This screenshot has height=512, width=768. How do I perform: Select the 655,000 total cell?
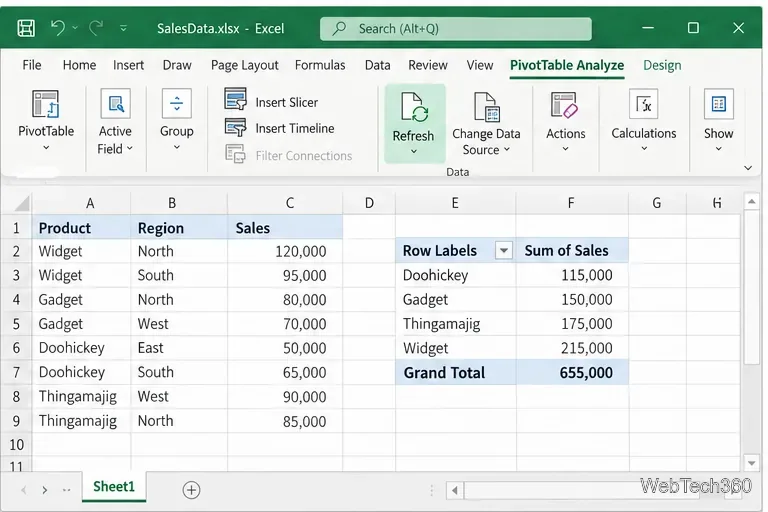click(572, 373)
